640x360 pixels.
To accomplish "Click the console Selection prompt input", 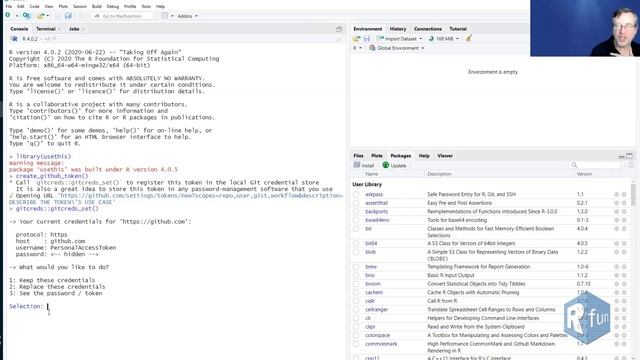I will point(48,306).
